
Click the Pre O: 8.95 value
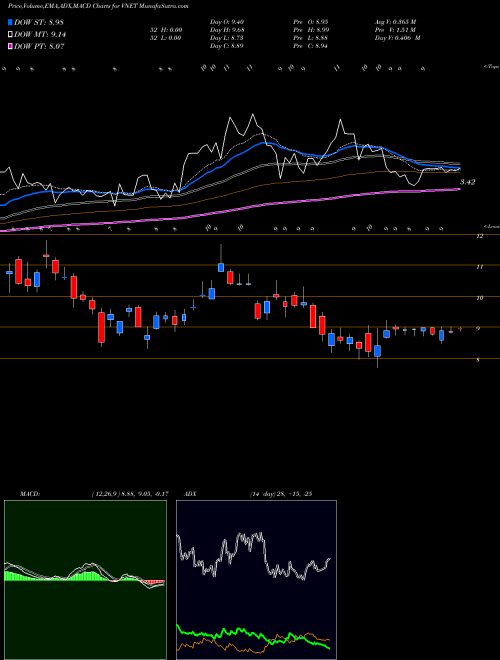click(311, 22)
